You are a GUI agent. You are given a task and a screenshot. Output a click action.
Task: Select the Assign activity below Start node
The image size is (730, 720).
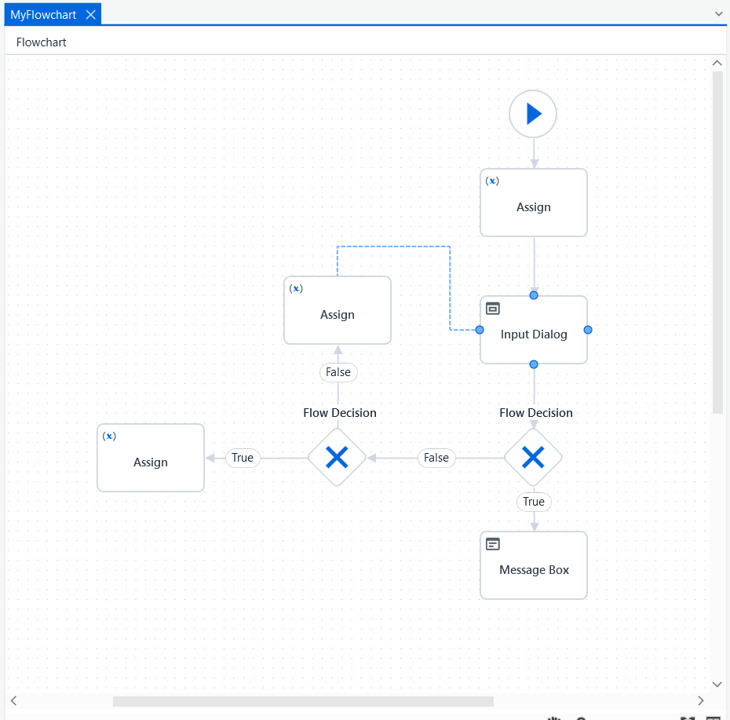pos(534,202)
